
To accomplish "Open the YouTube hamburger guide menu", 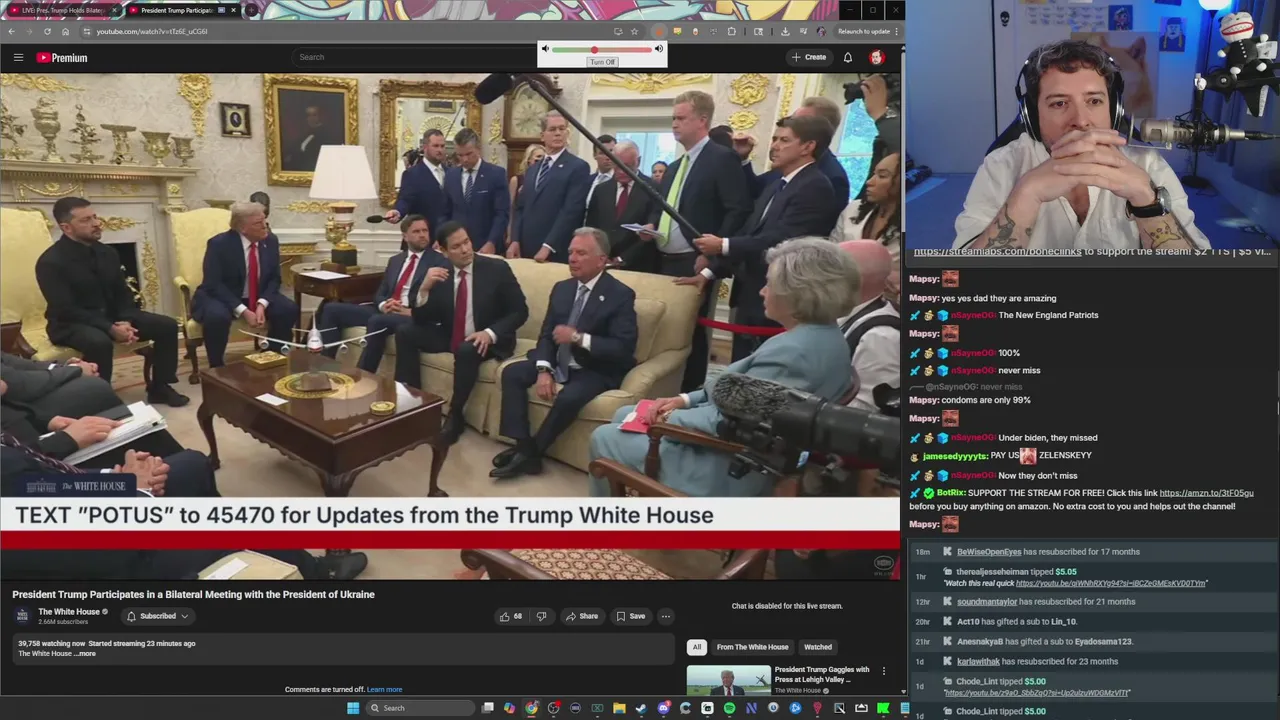I will coord(18,57).
